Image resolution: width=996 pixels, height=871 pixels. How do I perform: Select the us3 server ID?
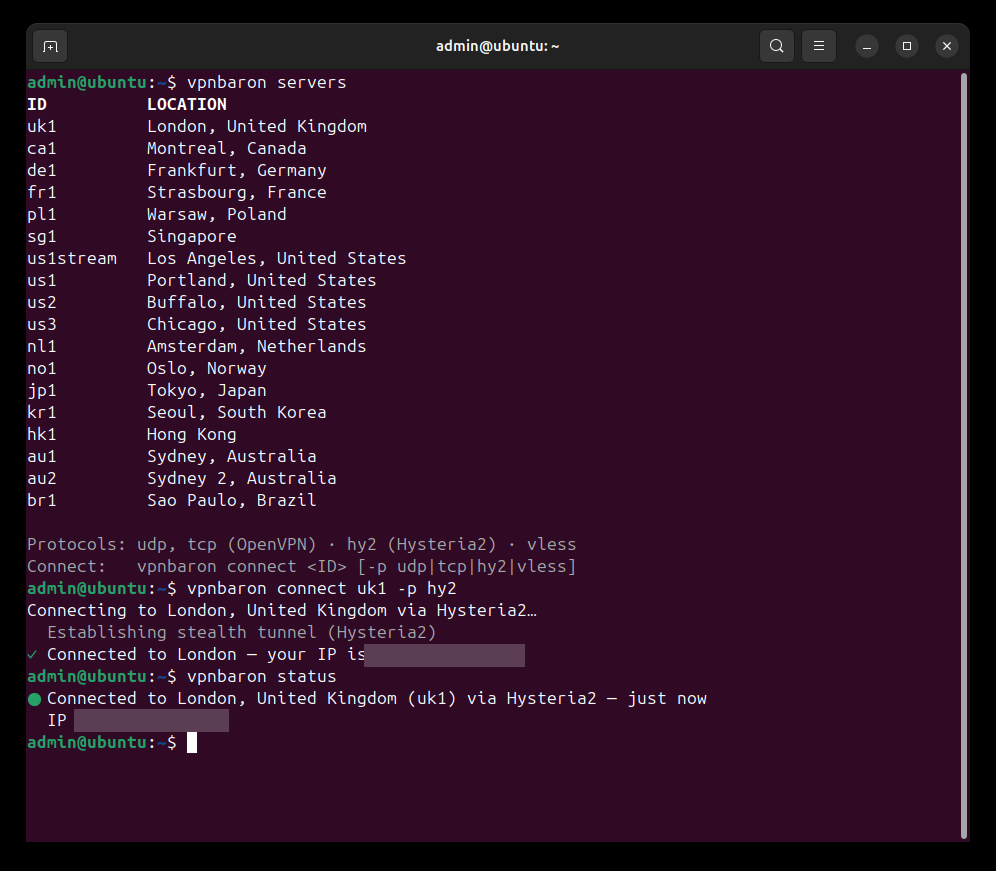tap(42, 325)
